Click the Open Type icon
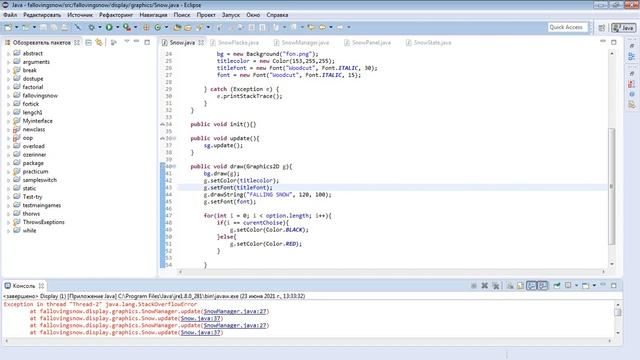This screenshot has height=360, width=640. point(177,27)
